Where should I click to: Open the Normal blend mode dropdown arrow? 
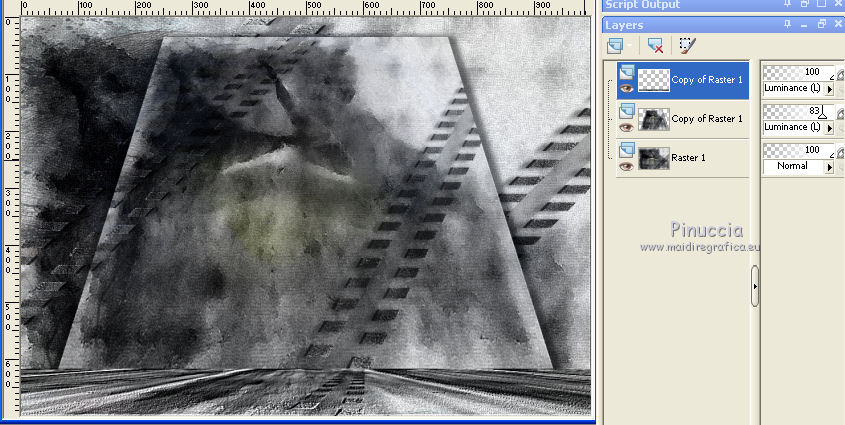point(829,167)
